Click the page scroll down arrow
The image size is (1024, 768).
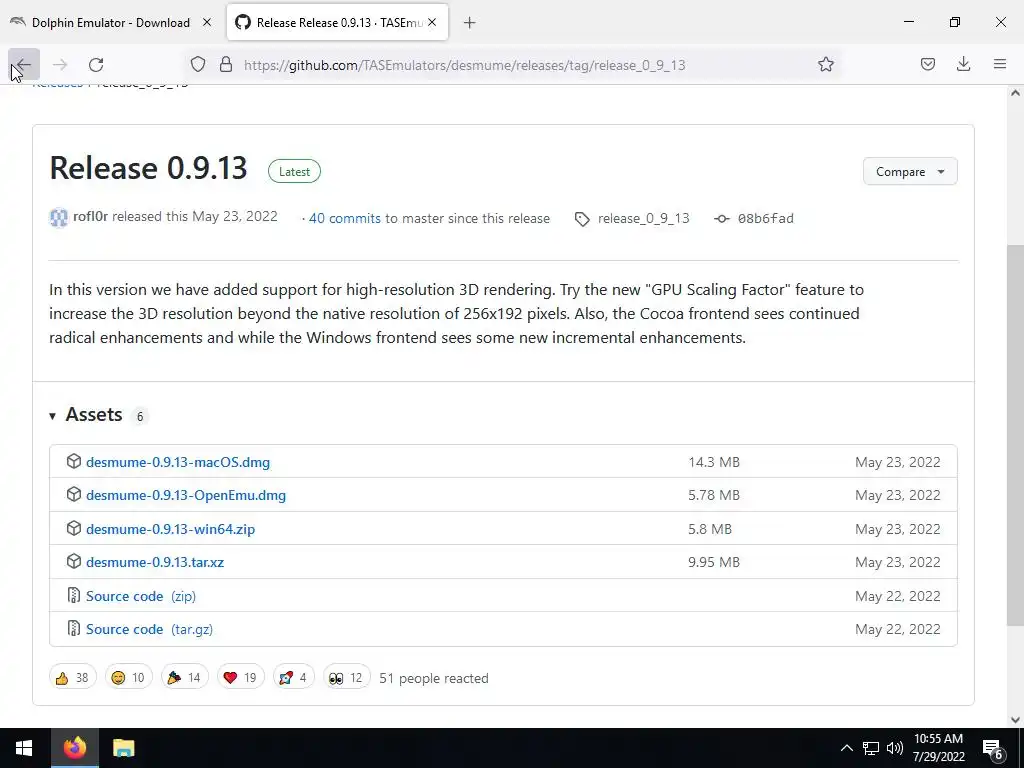[x=1015, y=720]
